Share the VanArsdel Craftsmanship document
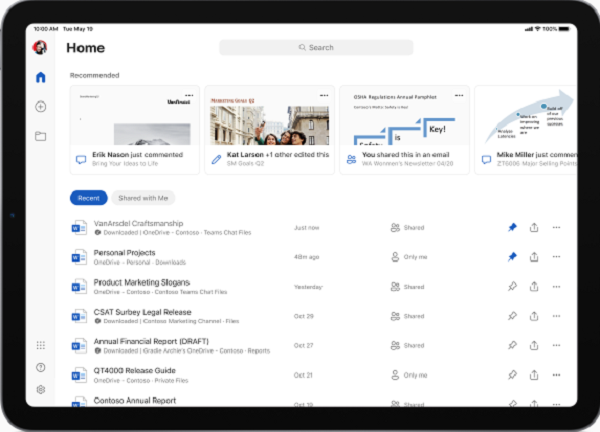Image resolution: width=600 pixels, height=432 pixels. click(534, 228)
